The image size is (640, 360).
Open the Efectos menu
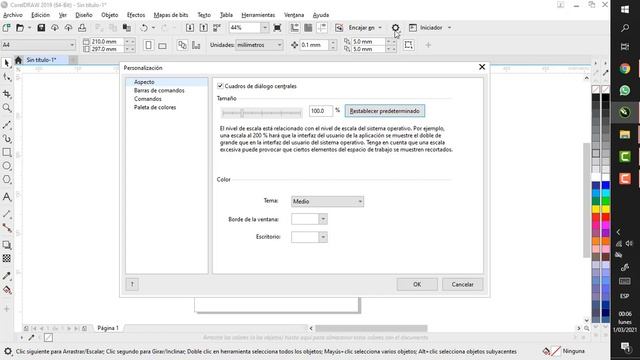pyautogui.click(x=136, y=15)
